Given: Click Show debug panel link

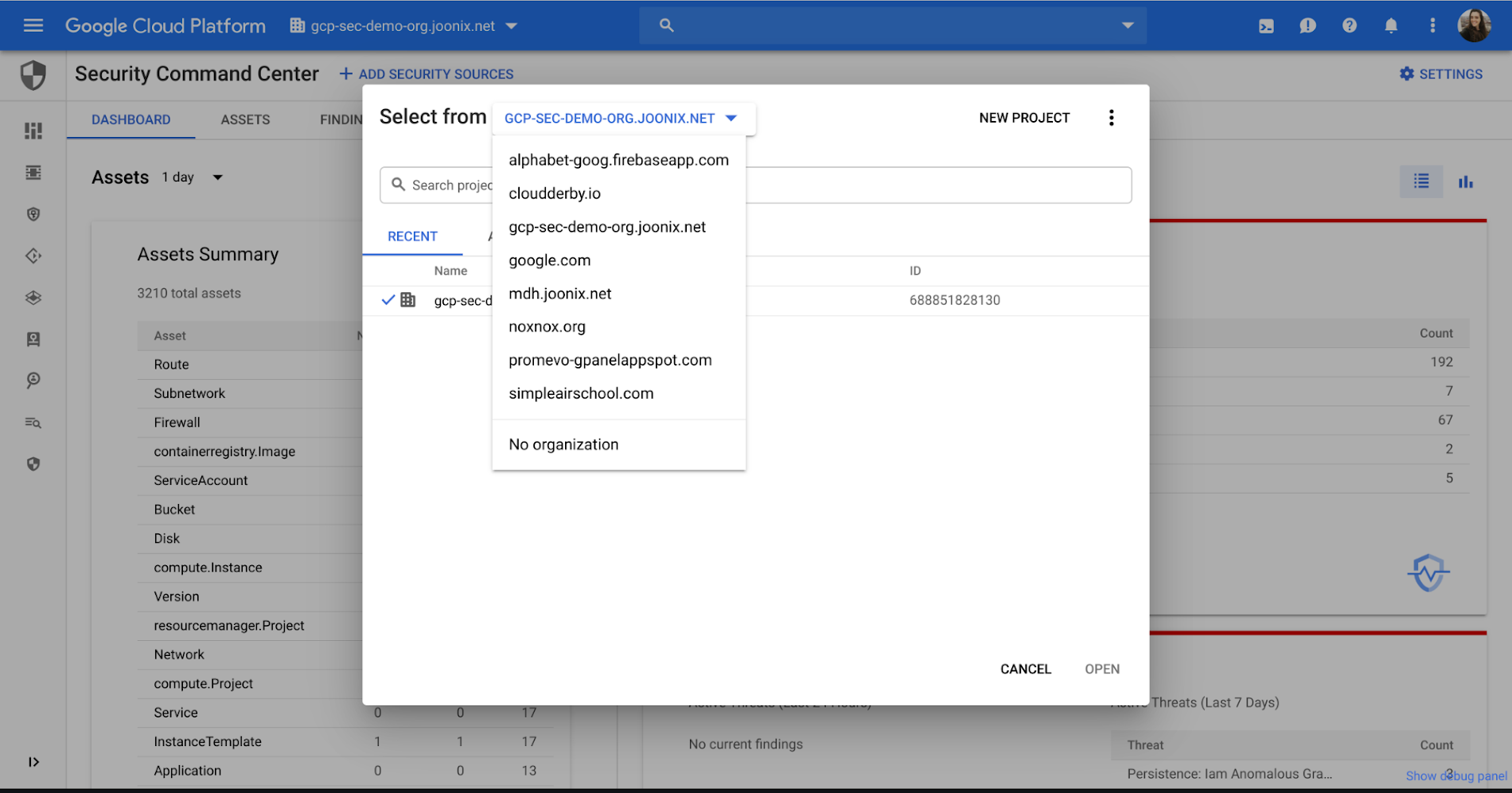Looking at the screenshot, I should [x=1455, y=775].
